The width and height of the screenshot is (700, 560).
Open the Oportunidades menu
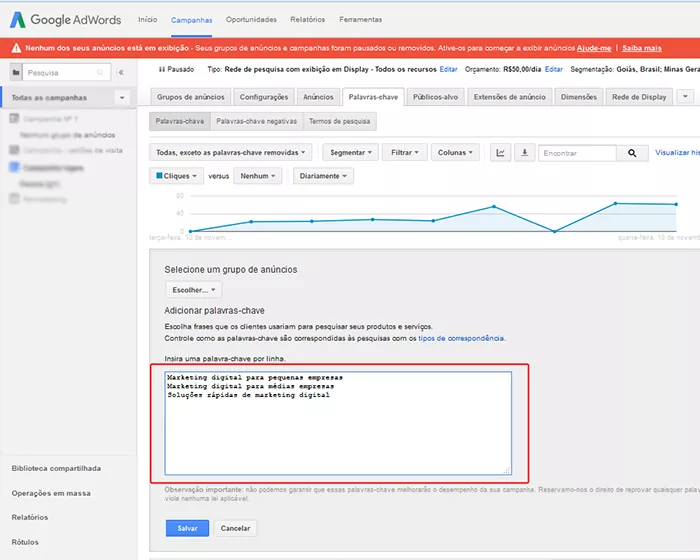coord(251,20)
